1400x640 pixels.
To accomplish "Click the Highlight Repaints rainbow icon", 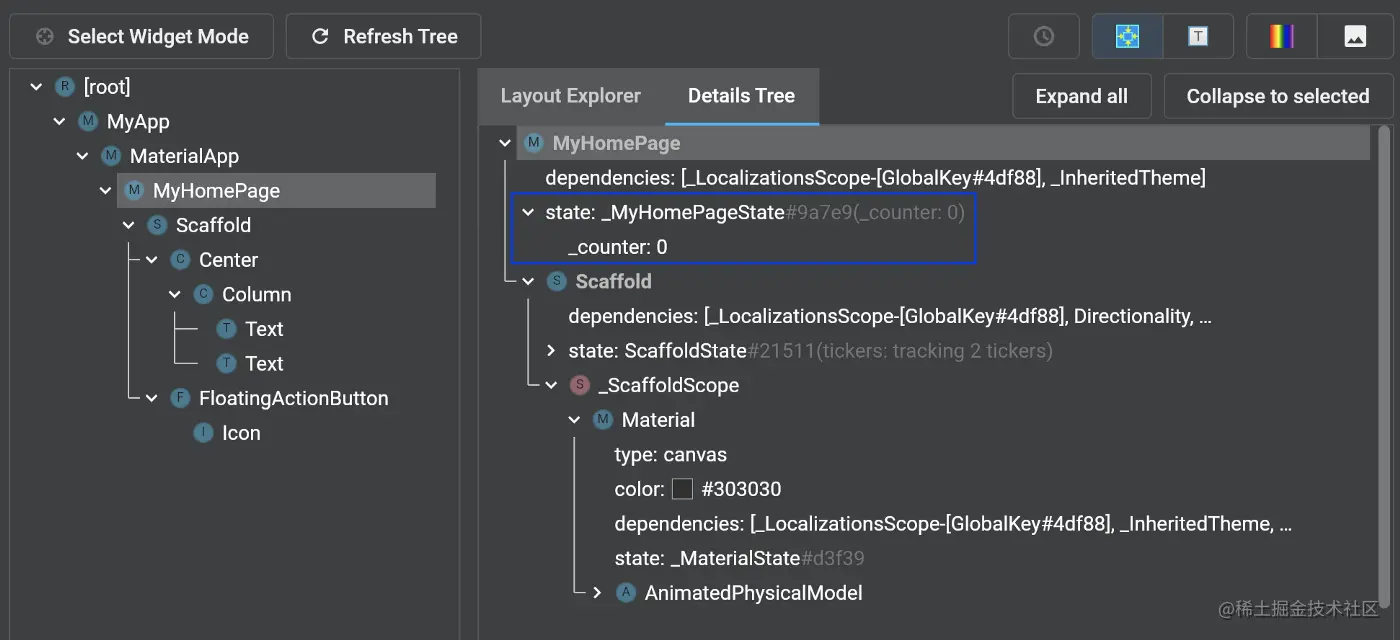I will 1281,37.
